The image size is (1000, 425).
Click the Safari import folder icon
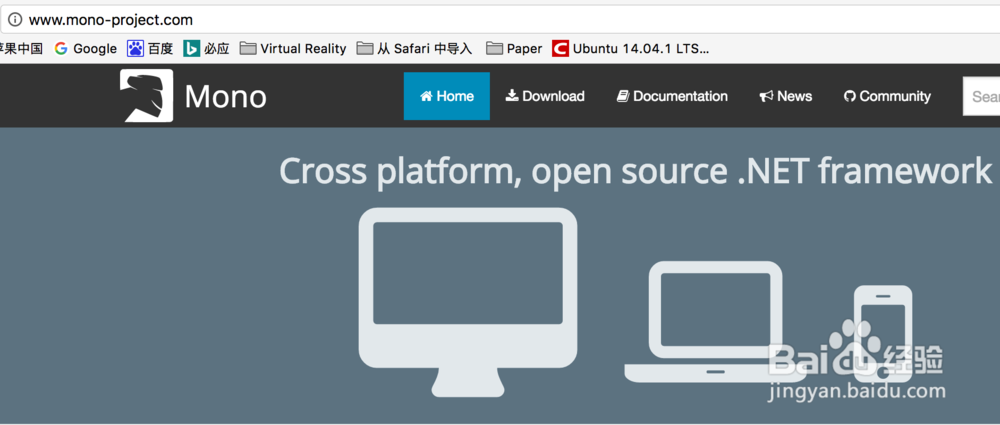click(365, 48)
